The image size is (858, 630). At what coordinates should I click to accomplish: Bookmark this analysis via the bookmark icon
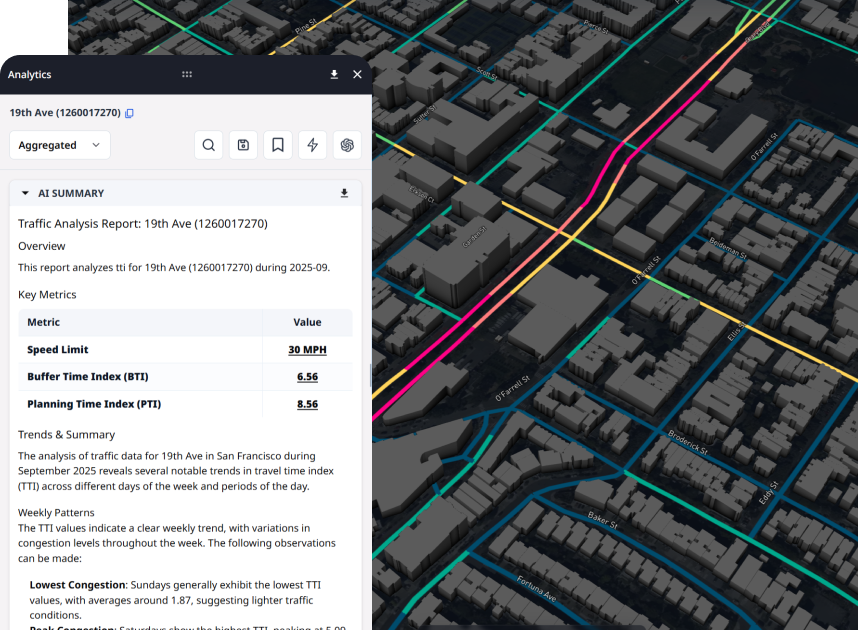[277, 145]
